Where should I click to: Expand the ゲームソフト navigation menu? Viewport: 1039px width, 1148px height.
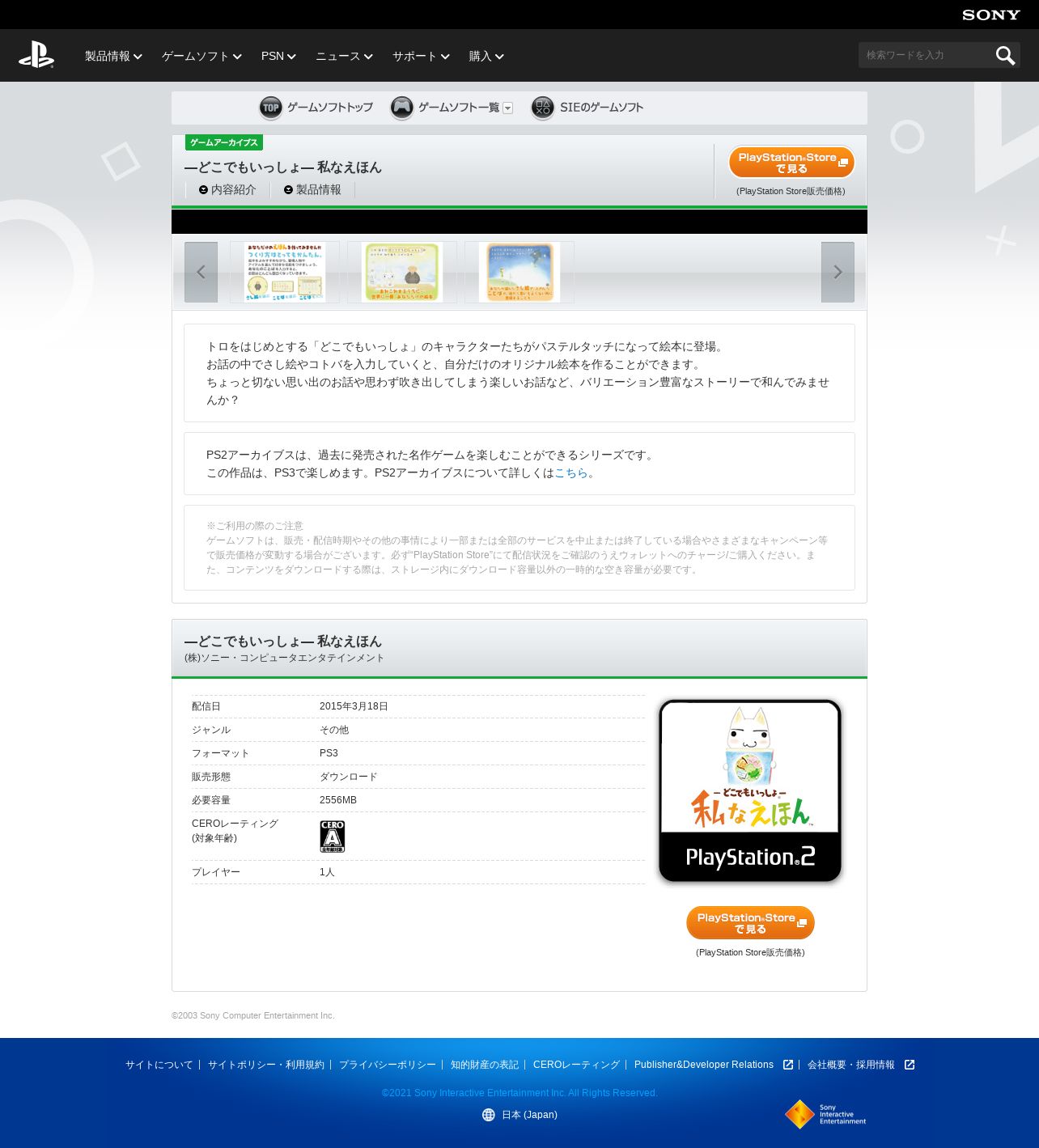point(201,56)
